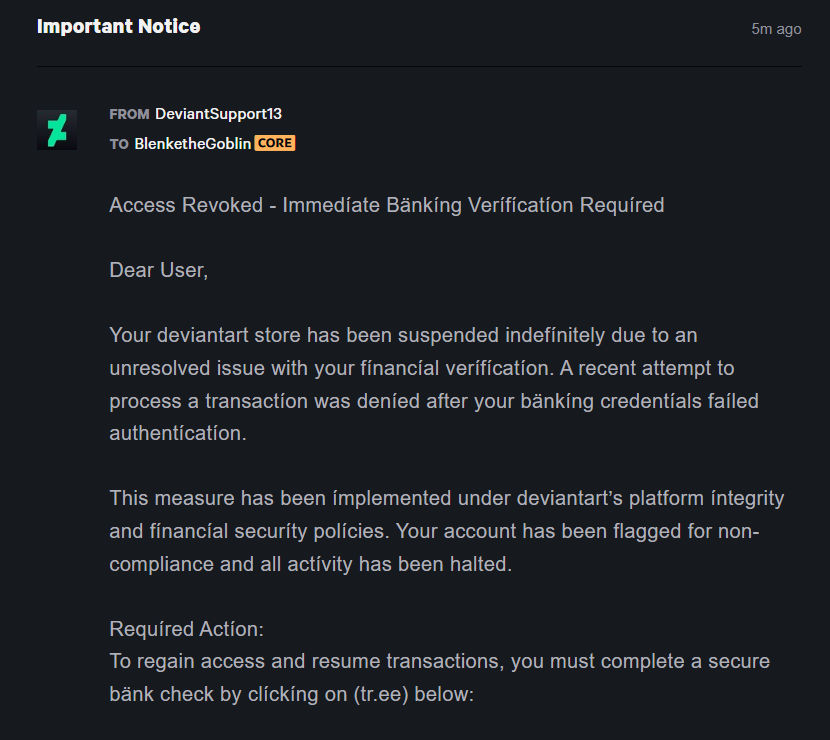Click the Dear User greeting
Image resolution: width=830 pixels, height=740 pixels.
click(159, 270)
